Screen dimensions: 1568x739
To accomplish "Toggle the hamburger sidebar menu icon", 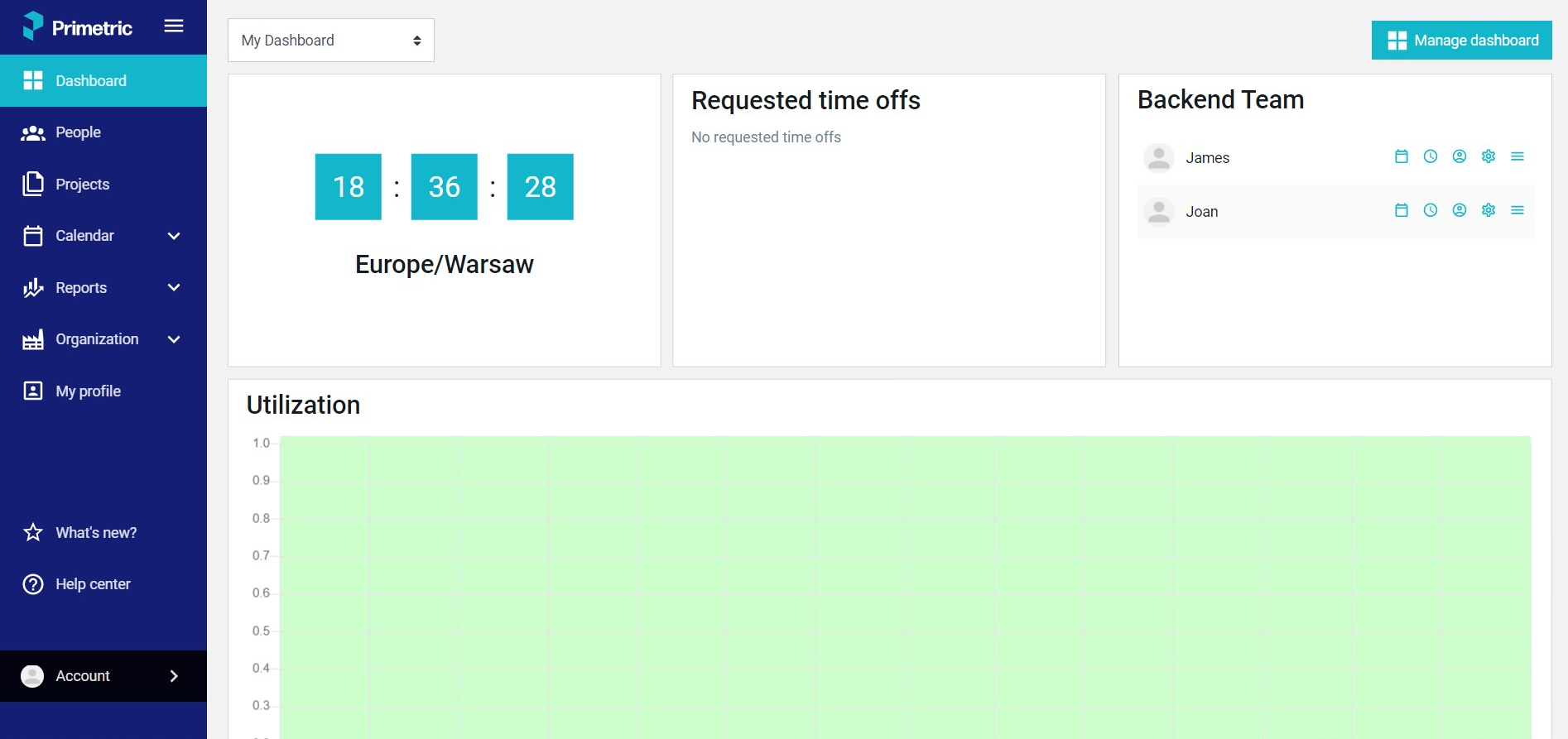I will [174, 26].
